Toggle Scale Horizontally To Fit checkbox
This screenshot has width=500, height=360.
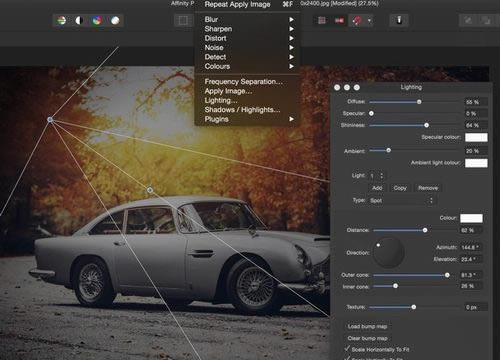point(347,349)
